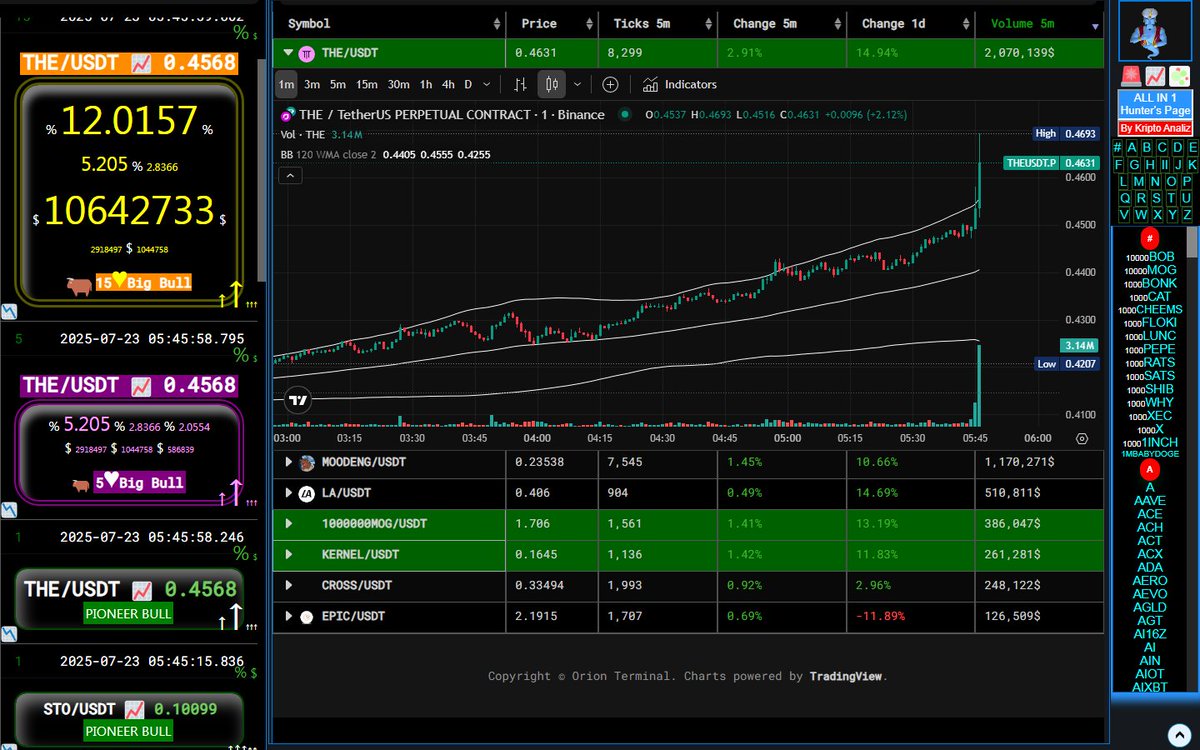This screenshot has height=750, width=1200.
Task: Select AAVE in the coin list
Action: [x=1150, y=500]
